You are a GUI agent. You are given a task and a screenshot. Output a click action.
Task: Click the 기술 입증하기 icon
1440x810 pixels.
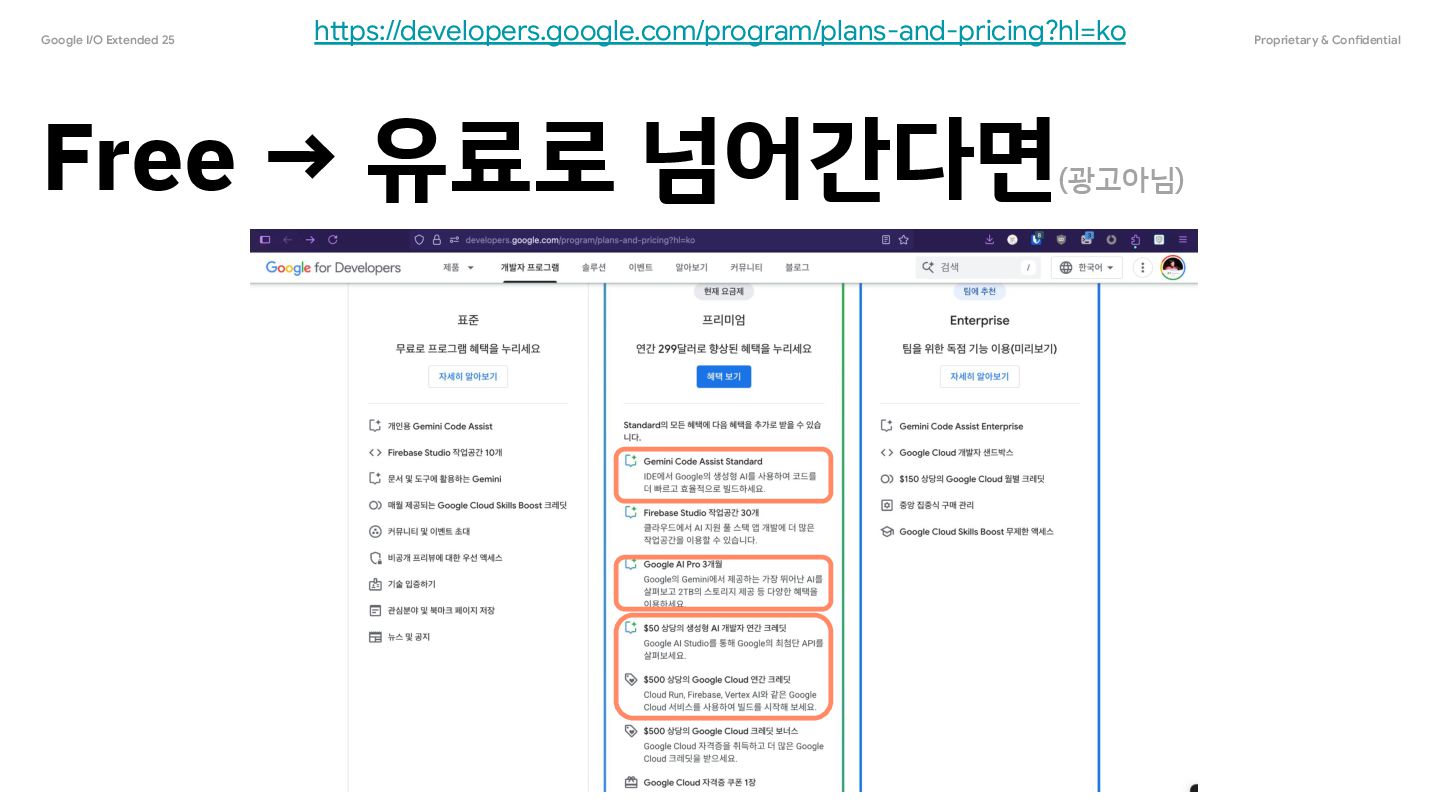click(375, 584)
